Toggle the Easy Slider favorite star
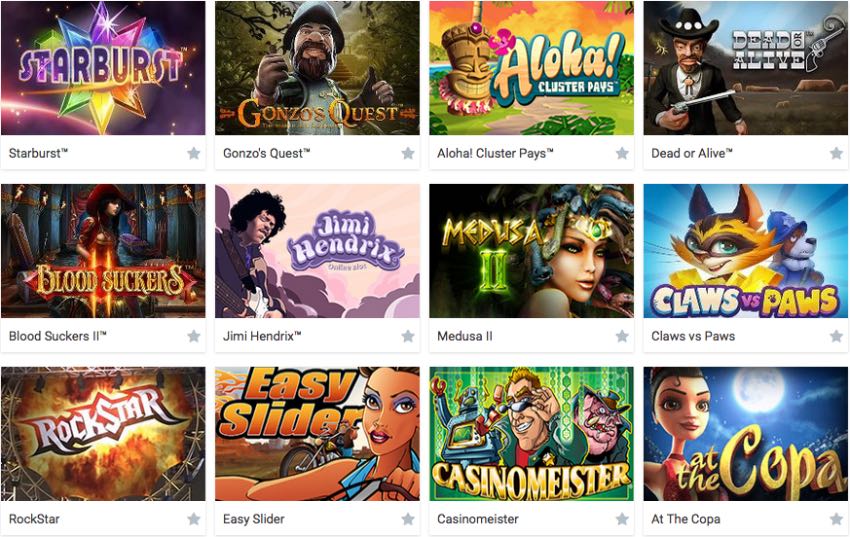The width and height of the screenshot is (850, 537). 408,519
